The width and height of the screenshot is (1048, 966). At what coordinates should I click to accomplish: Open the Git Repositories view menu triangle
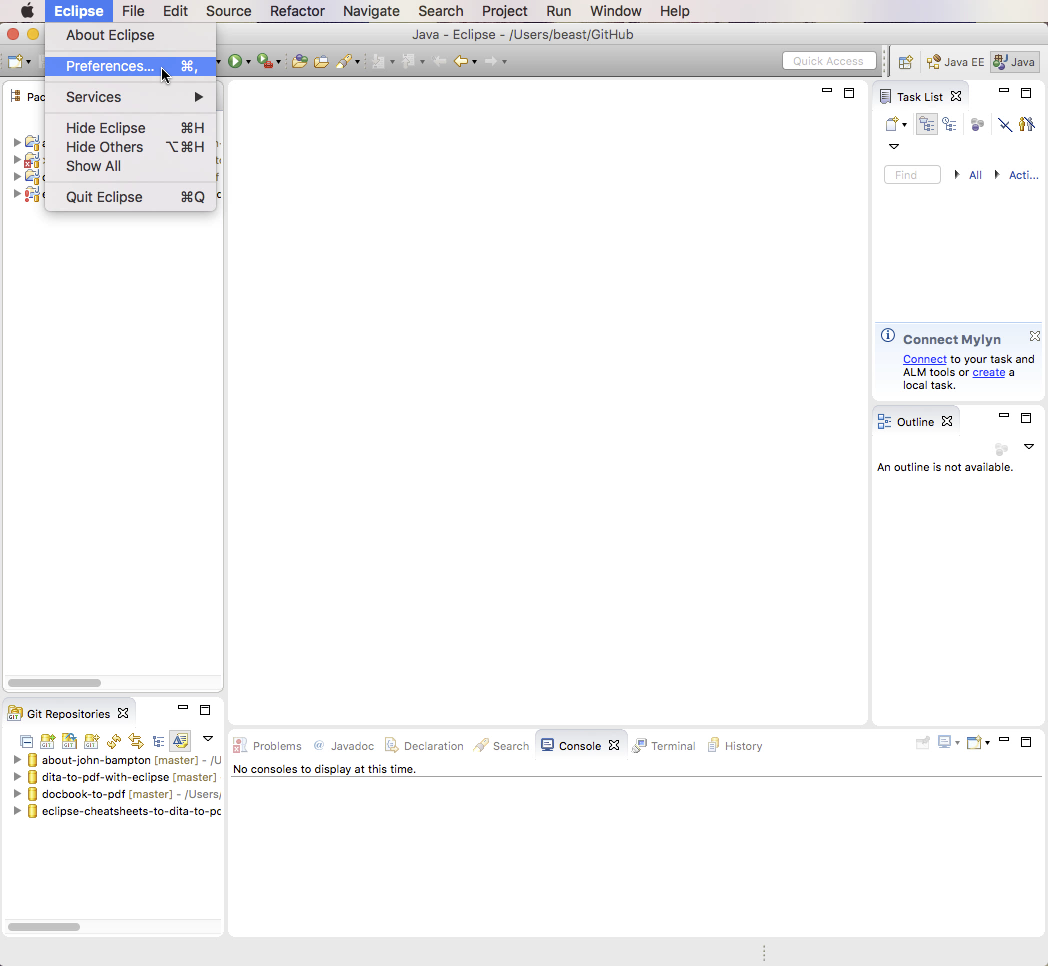pos(208,739)
